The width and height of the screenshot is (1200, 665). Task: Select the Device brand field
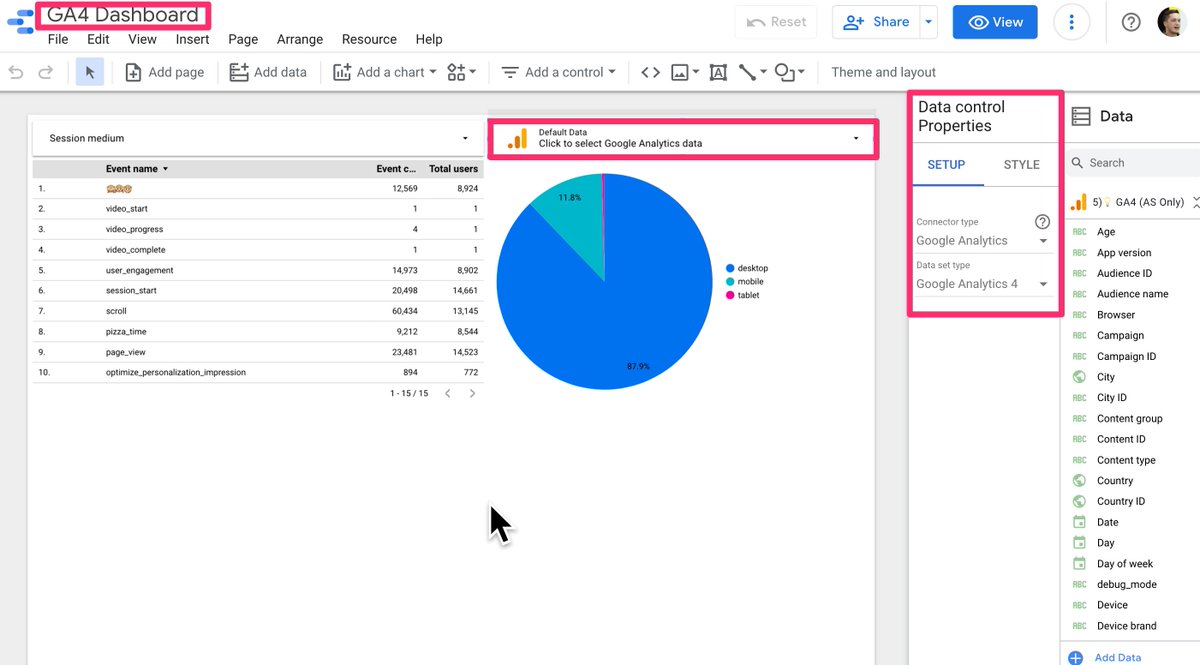[x=1126, y=626]
